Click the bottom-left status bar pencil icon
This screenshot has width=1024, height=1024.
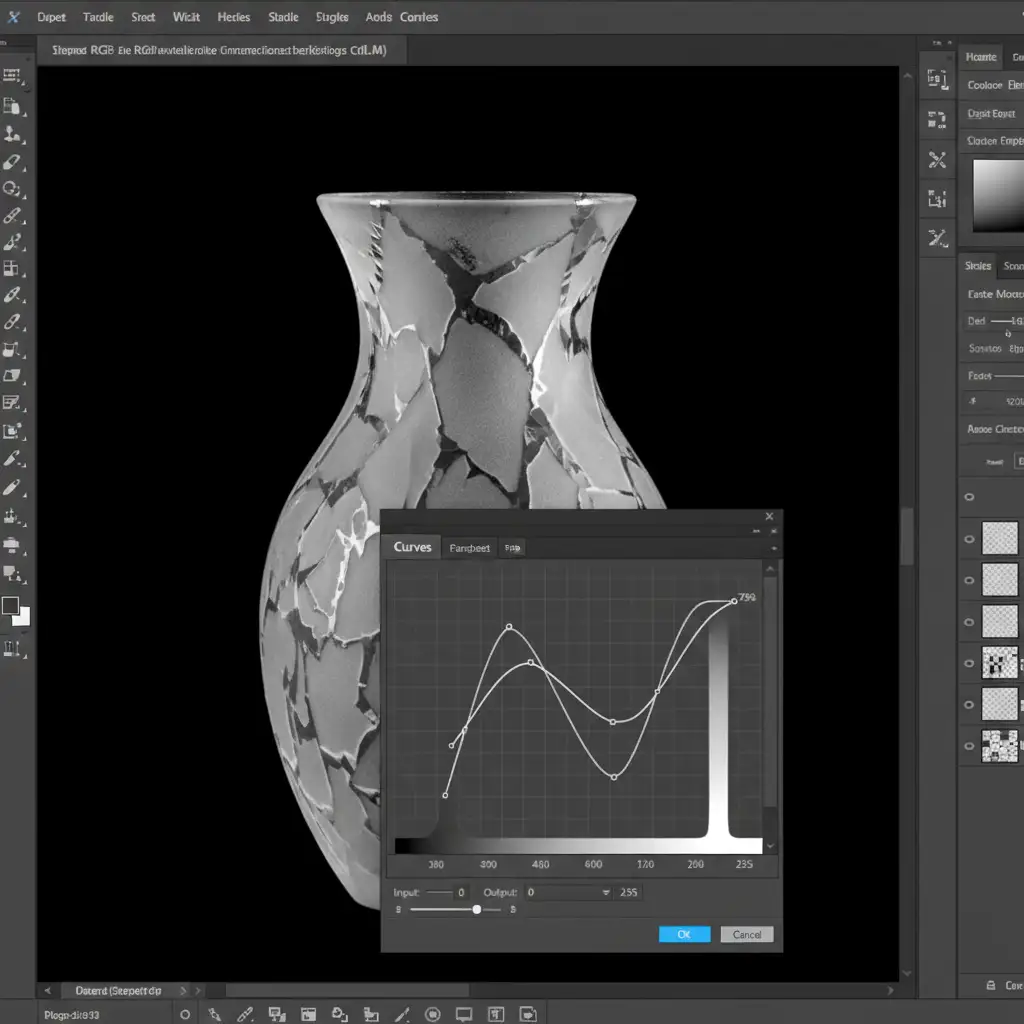point(245,1013)
